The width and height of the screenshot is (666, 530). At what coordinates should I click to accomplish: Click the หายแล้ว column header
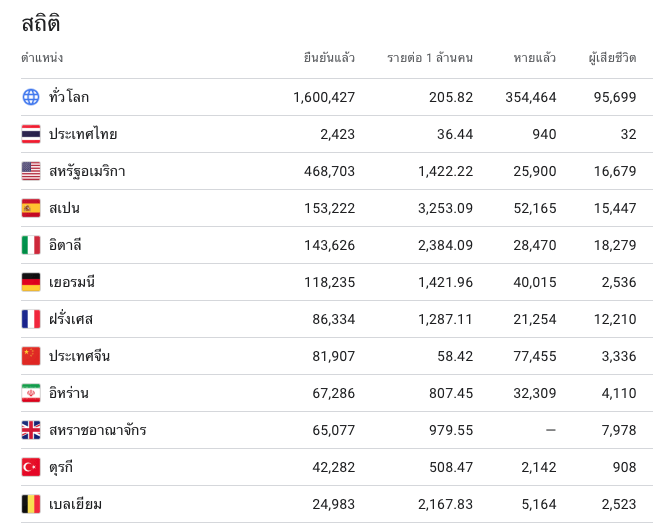click(534, 57)
